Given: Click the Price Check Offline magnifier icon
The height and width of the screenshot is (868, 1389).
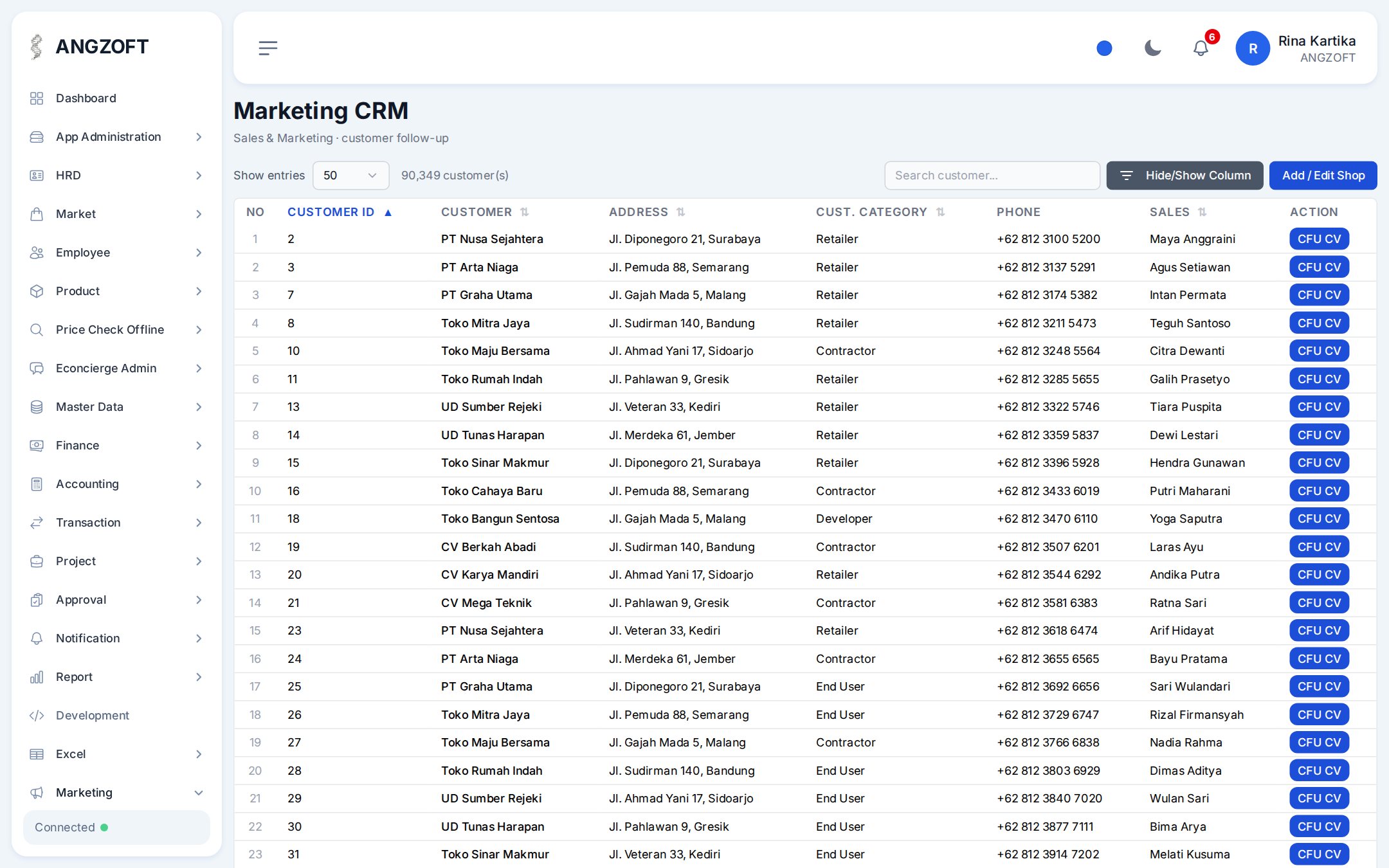Looking at the screenshot, I should (x=37, y=330).
